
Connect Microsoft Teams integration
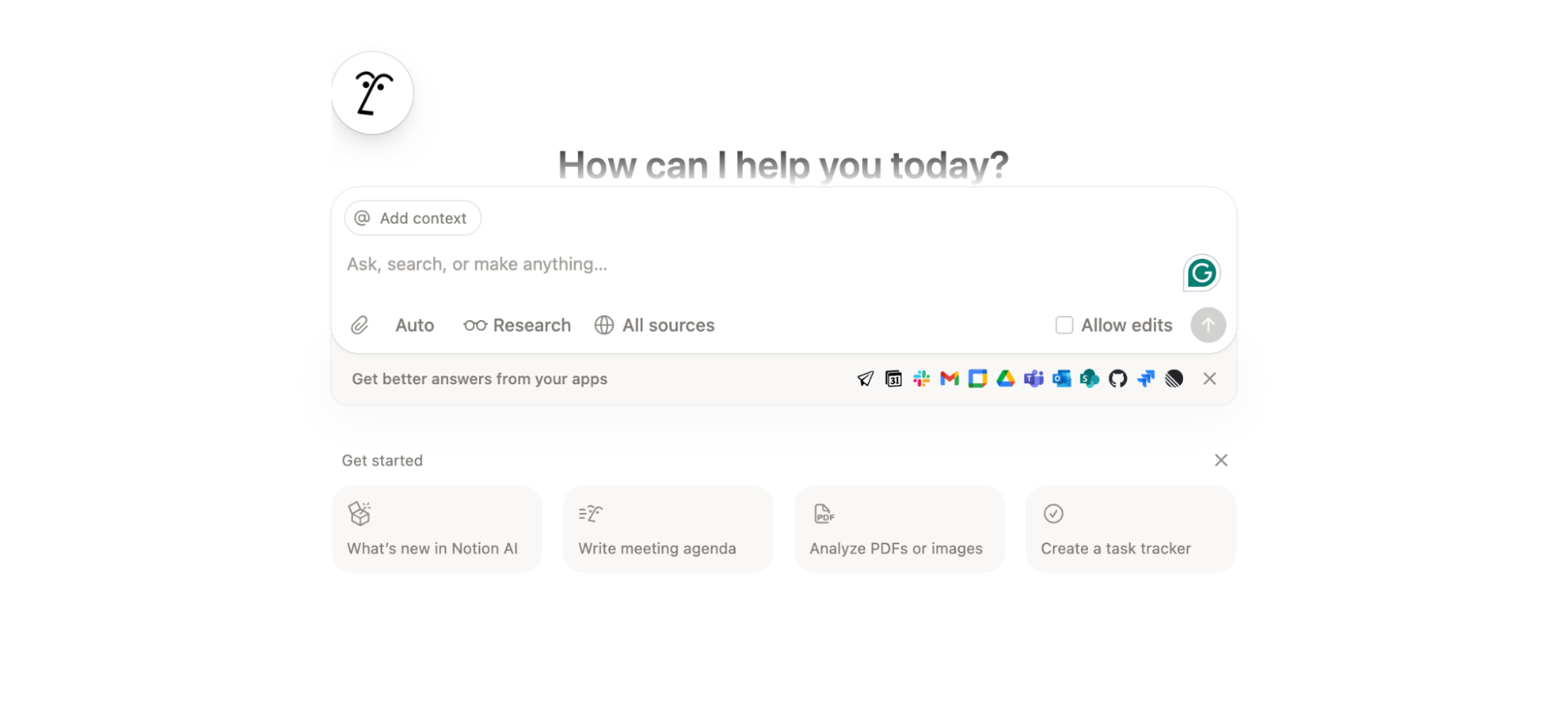pyautogui.click(x=1033, y=379)
